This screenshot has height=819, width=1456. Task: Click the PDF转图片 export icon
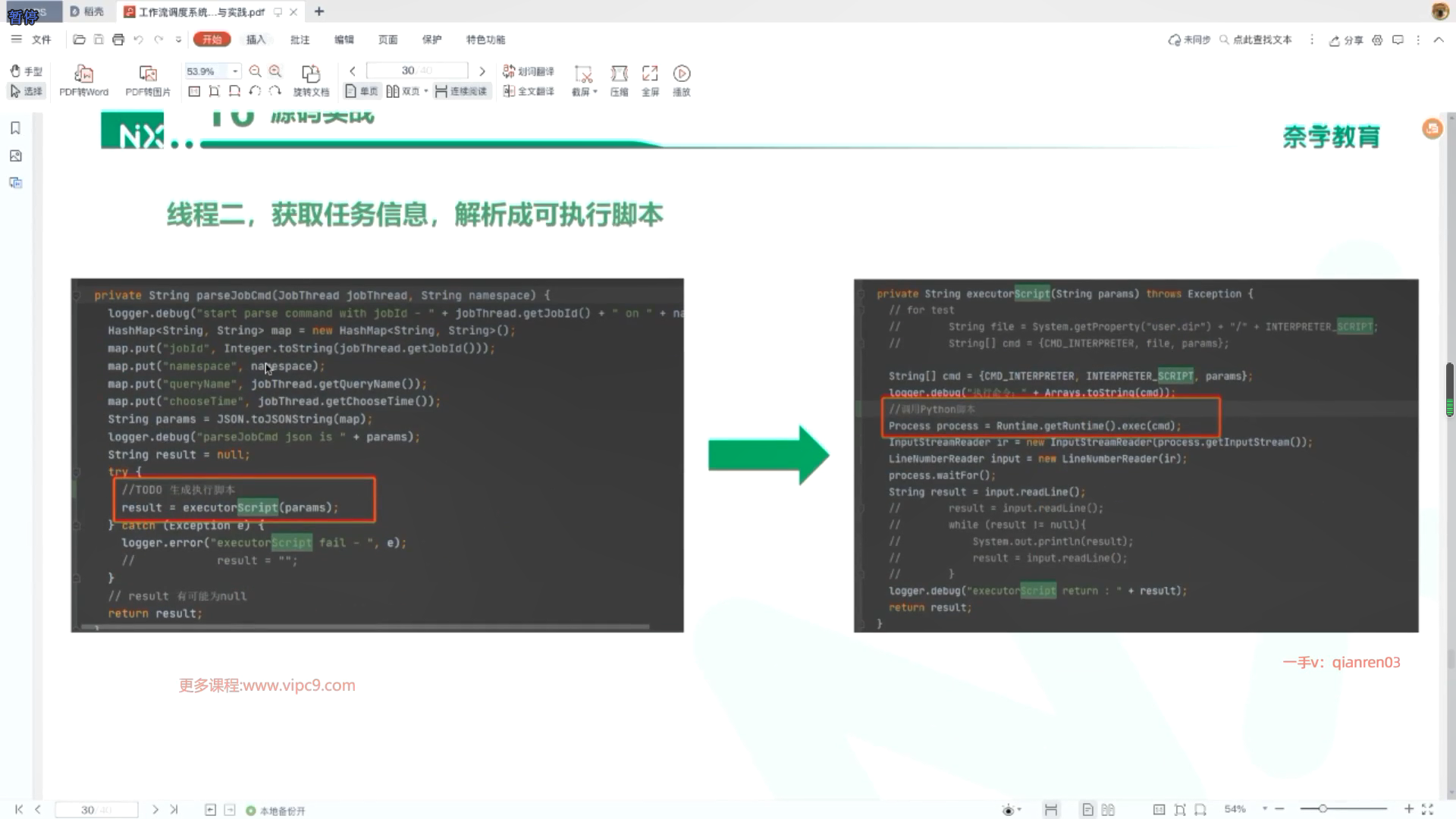click(148, 74)
